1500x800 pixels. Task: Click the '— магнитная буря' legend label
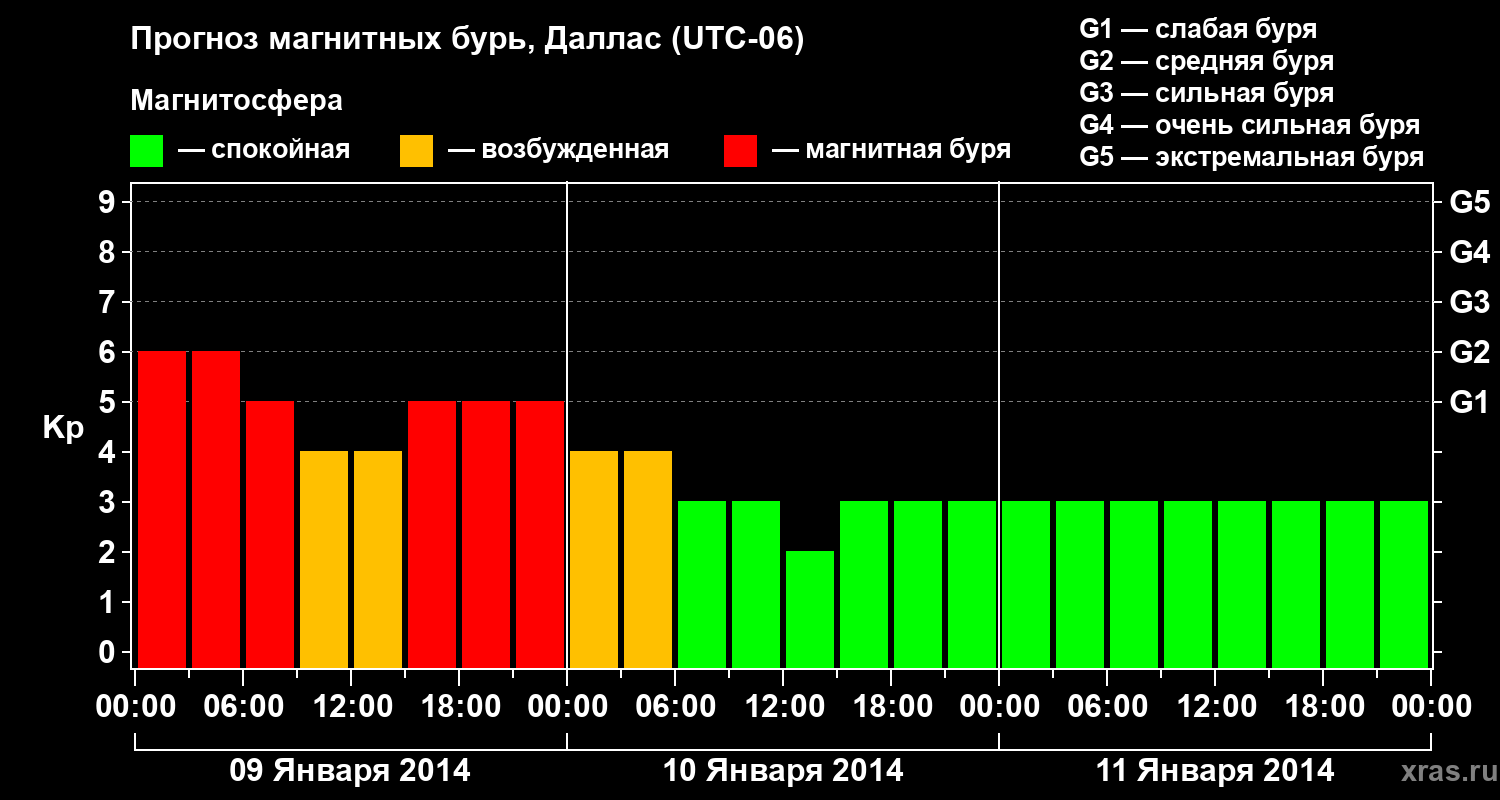(892, 151)
